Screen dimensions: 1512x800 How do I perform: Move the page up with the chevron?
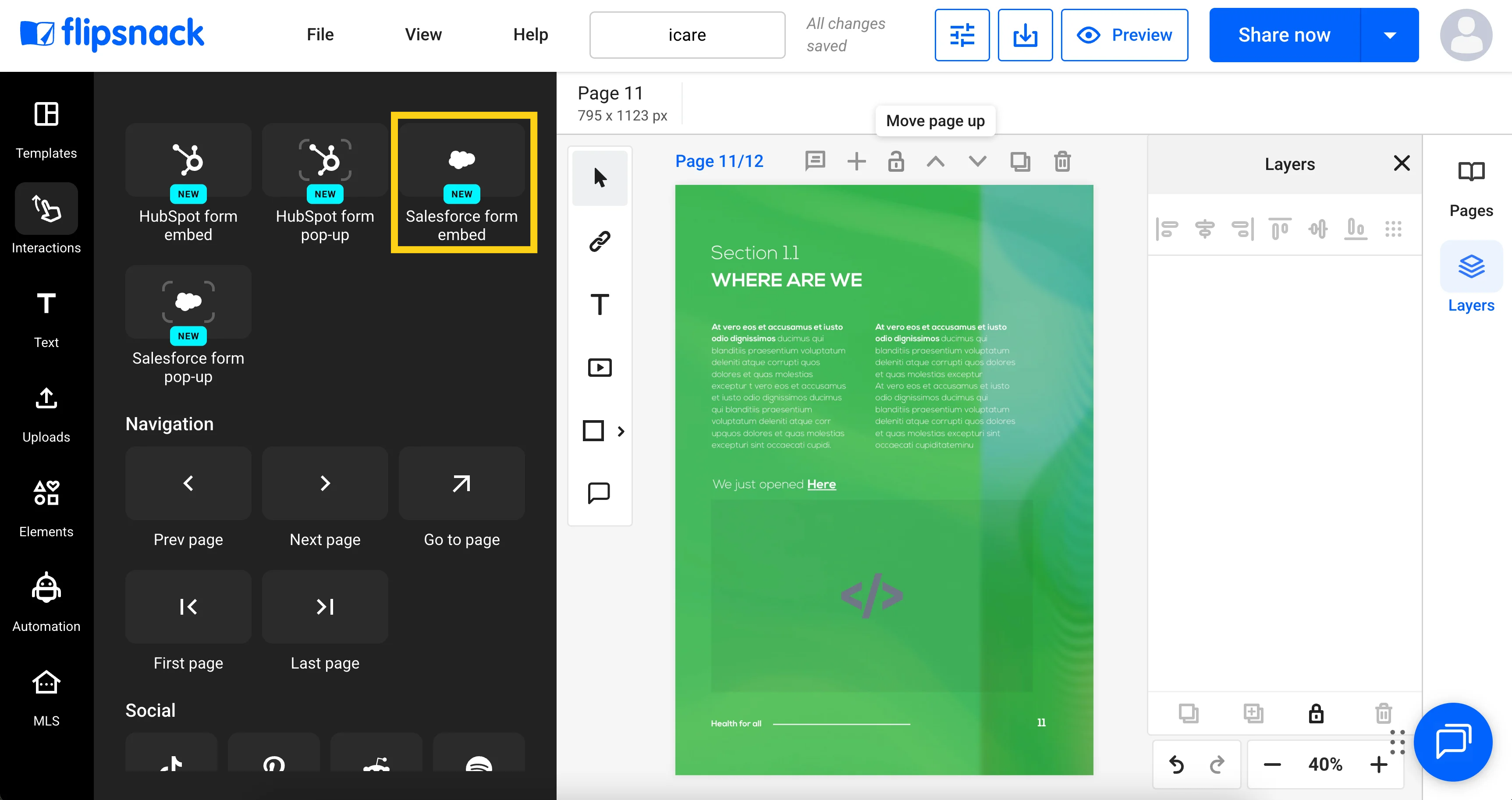pyautogui.click(x=936, y=161)
